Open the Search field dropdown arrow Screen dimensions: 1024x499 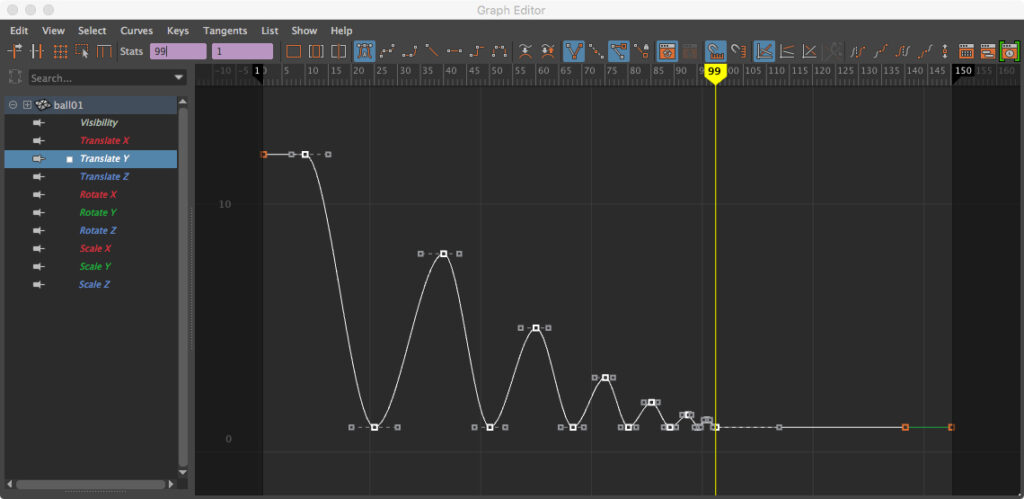click(x=179, y=78)
